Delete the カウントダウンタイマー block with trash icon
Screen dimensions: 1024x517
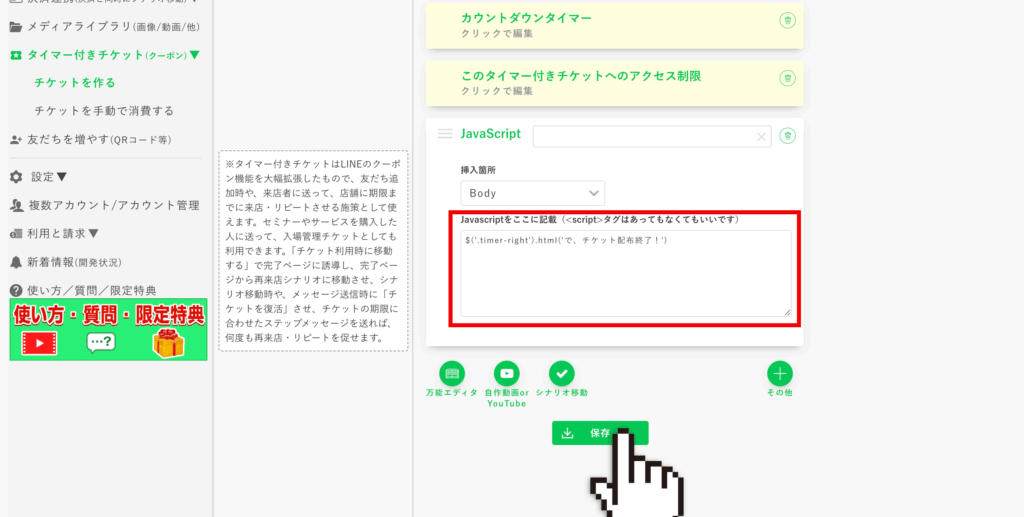[788, 20]
